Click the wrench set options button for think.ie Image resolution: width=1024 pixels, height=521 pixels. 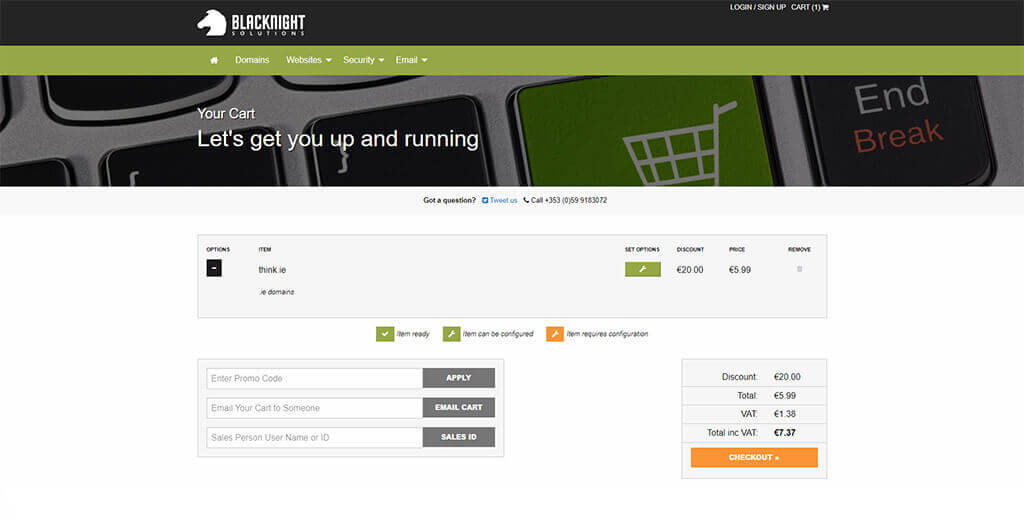pos(642,269)
